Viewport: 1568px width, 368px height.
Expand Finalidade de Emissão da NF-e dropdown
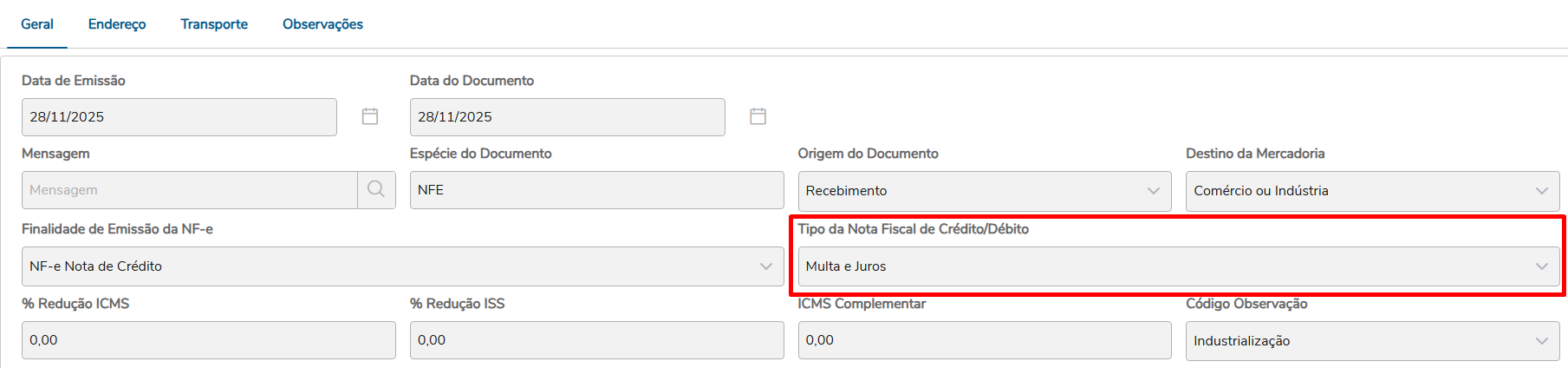click(x=401, y=266)
